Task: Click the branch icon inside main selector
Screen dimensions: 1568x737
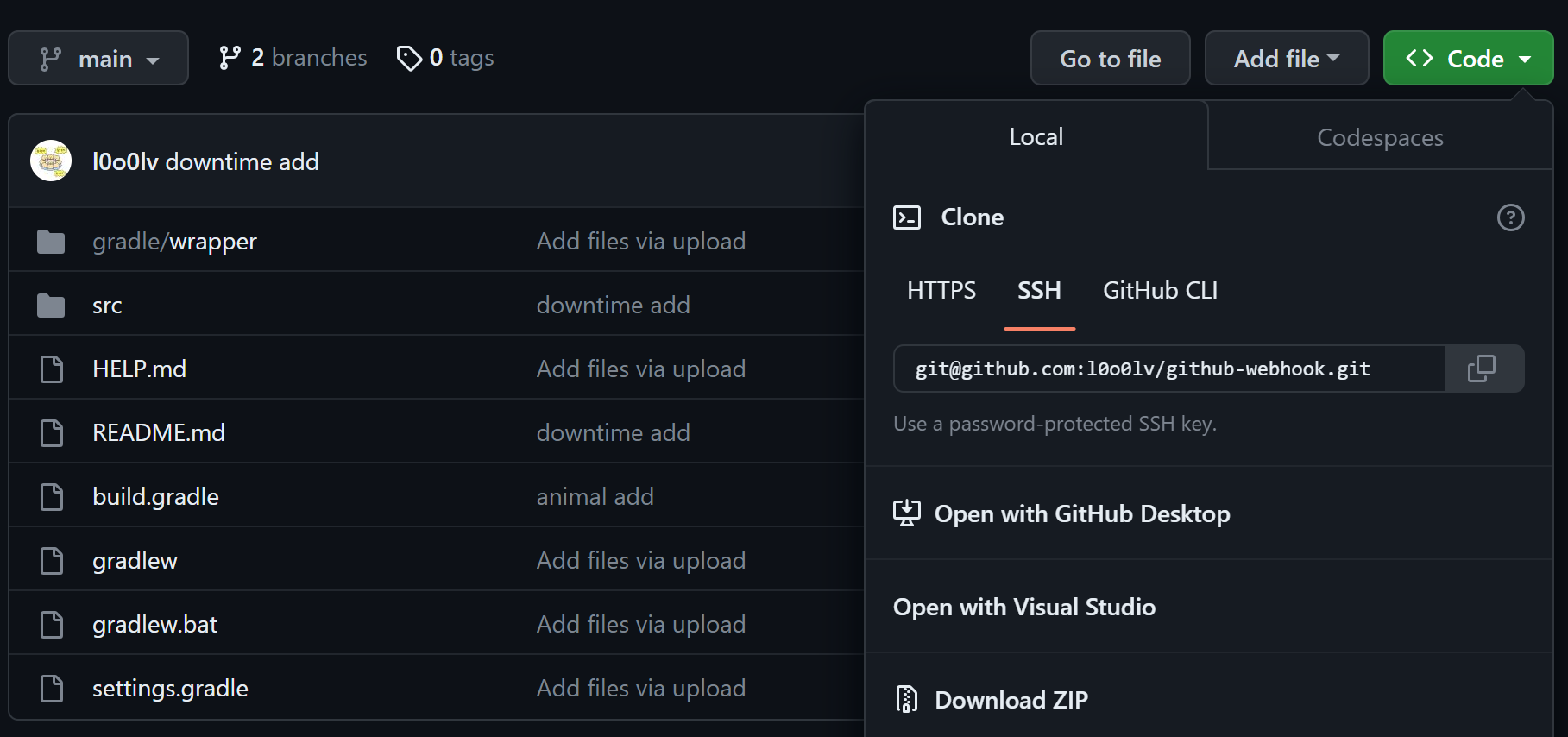Action: click(50, 59)
